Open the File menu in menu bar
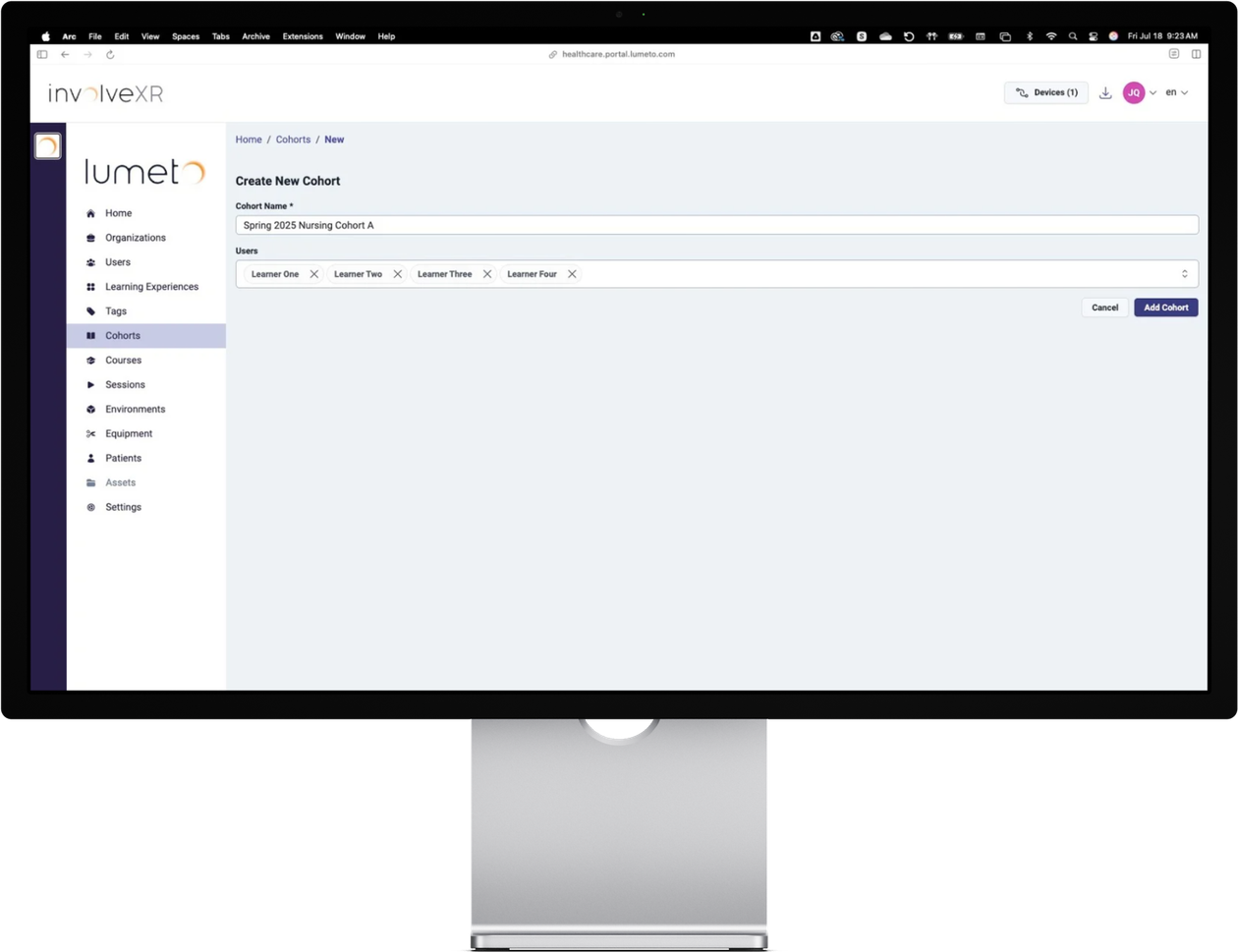Image resolution: width=1238 pixels, height=952 pixels. pos(95,36)
